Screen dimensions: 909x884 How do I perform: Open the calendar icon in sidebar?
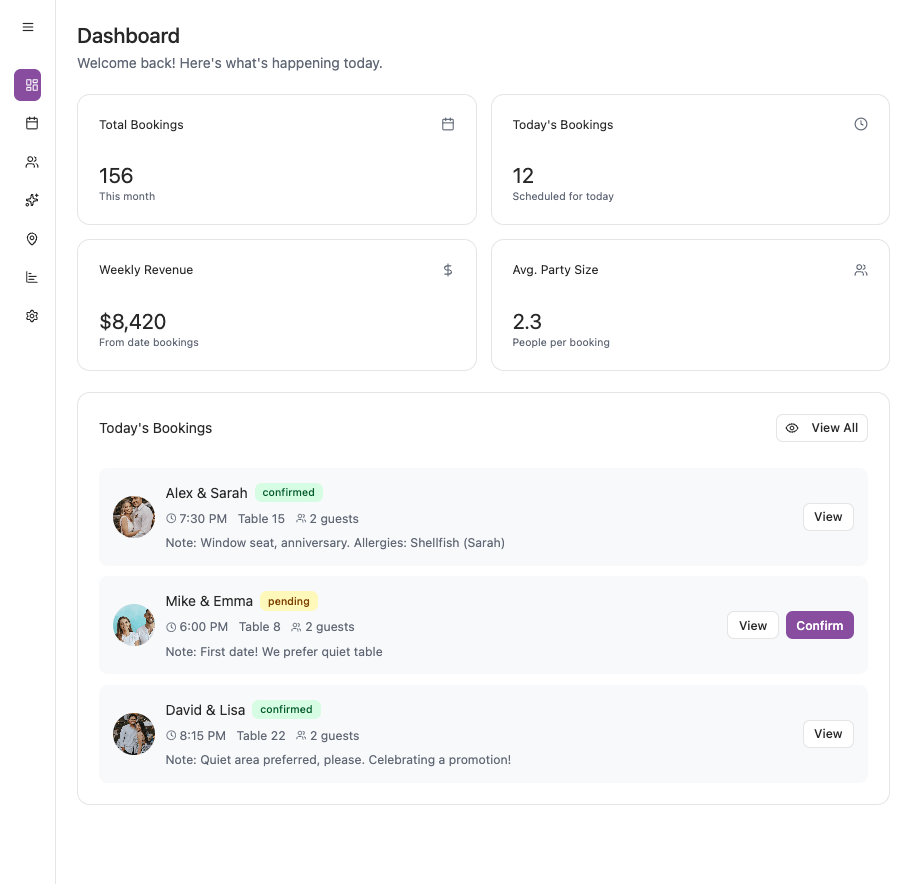(32, 123)
